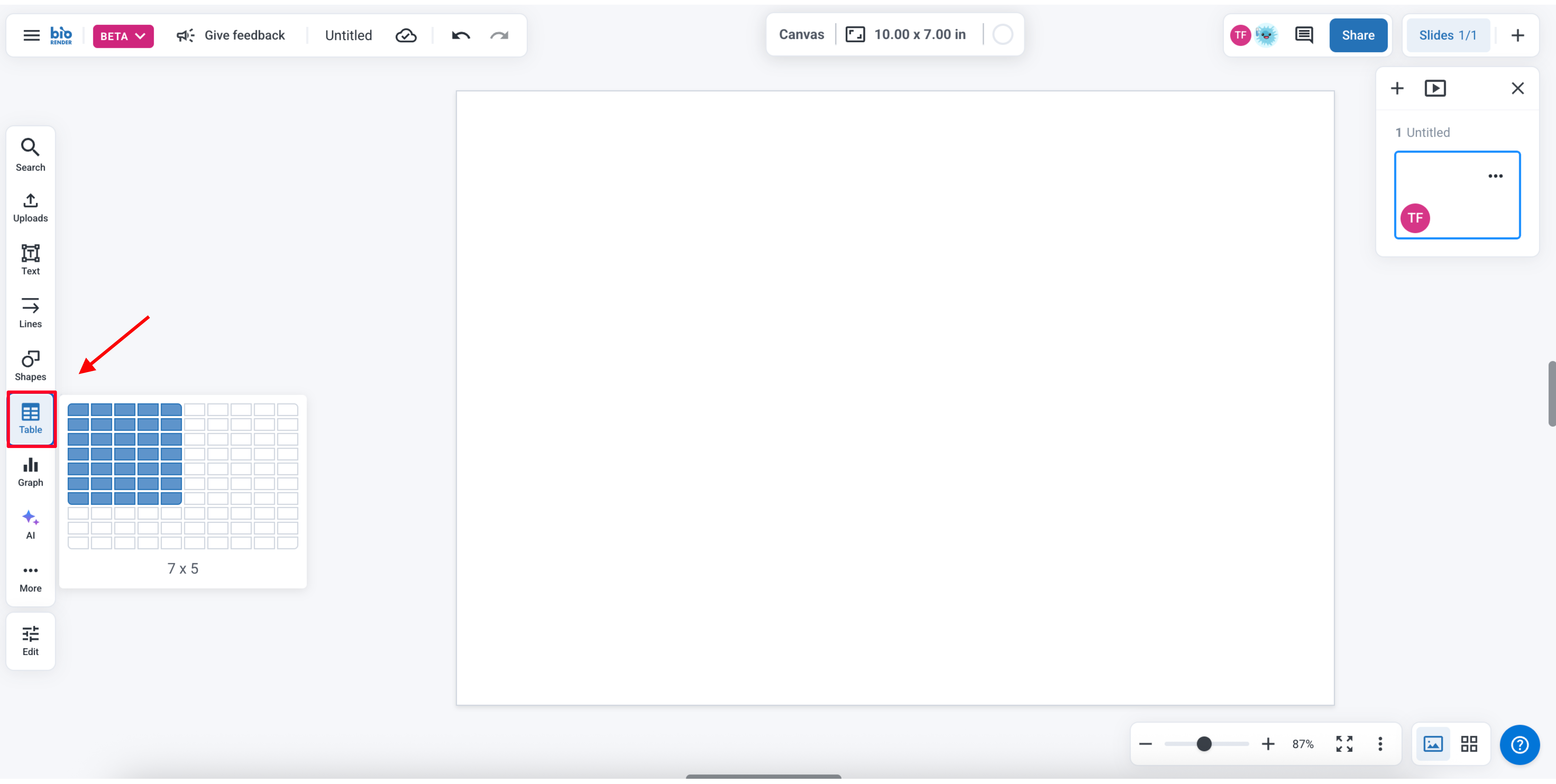Click Give feedback

tap(231, 35)
